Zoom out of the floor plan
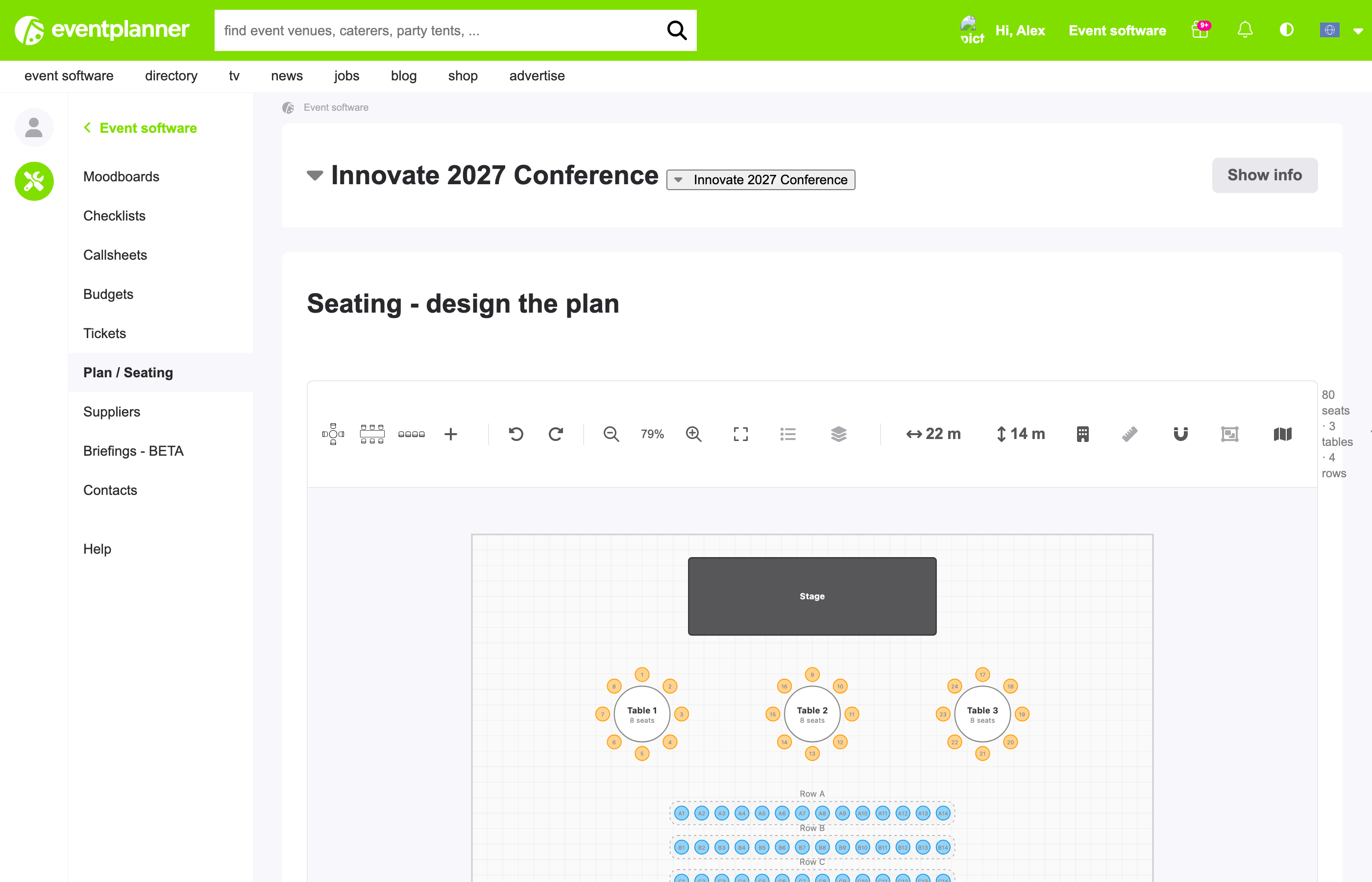This screenshot has width=1372, height=882. pyautogui.click(x=611, y=434)
